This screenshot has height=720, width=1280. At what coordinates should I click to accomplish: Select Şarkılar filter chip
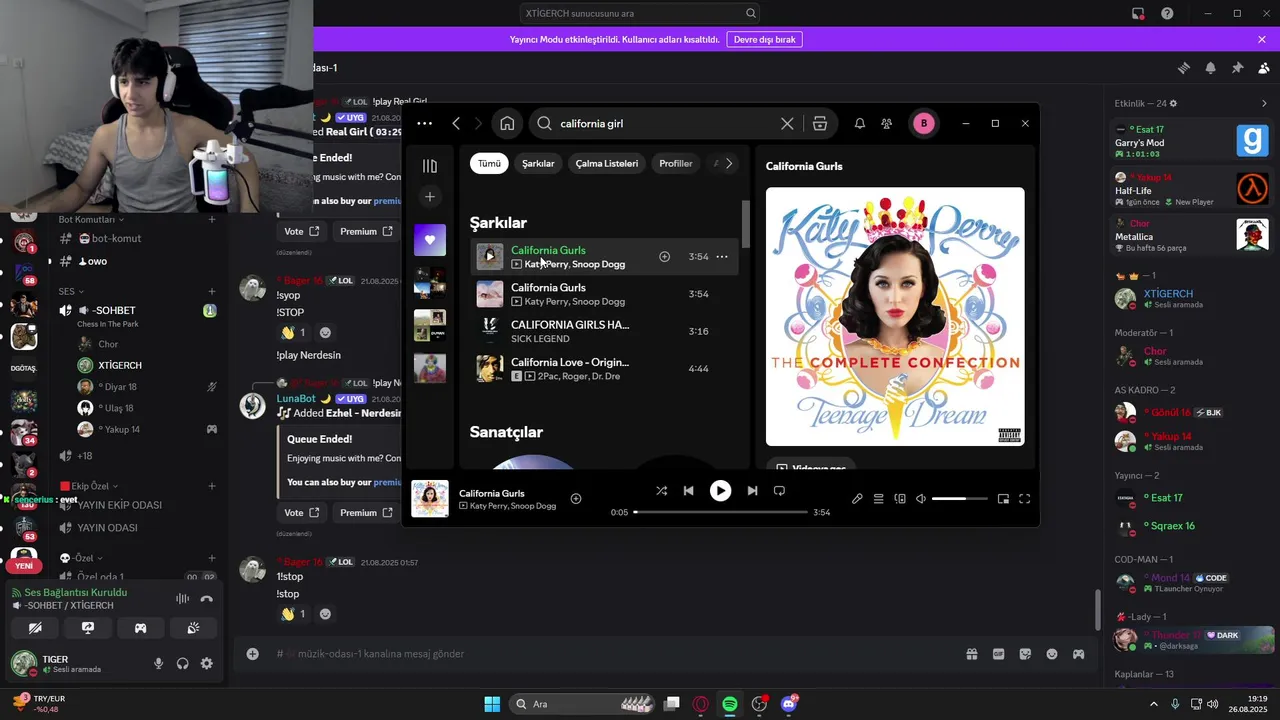(x=538, y=163)
